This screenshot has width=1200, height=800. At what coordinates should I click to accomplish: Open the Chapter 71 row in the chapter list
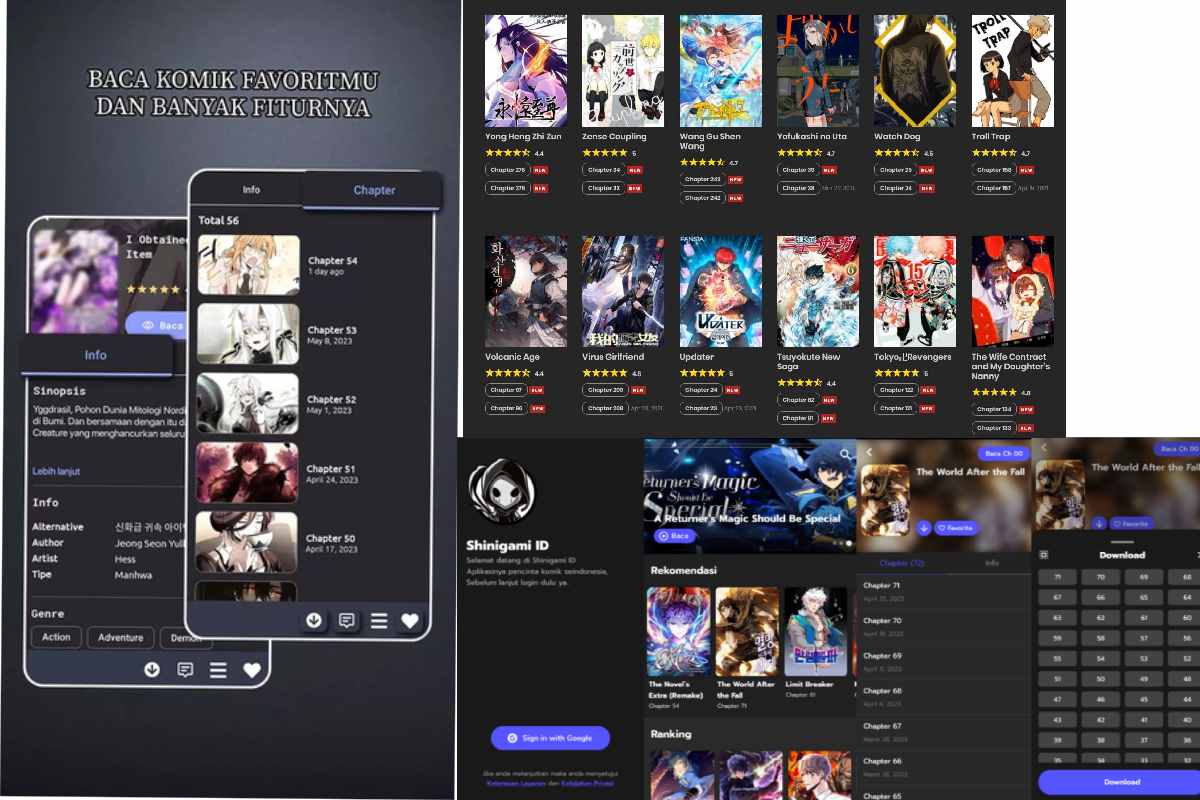[944, 590]
